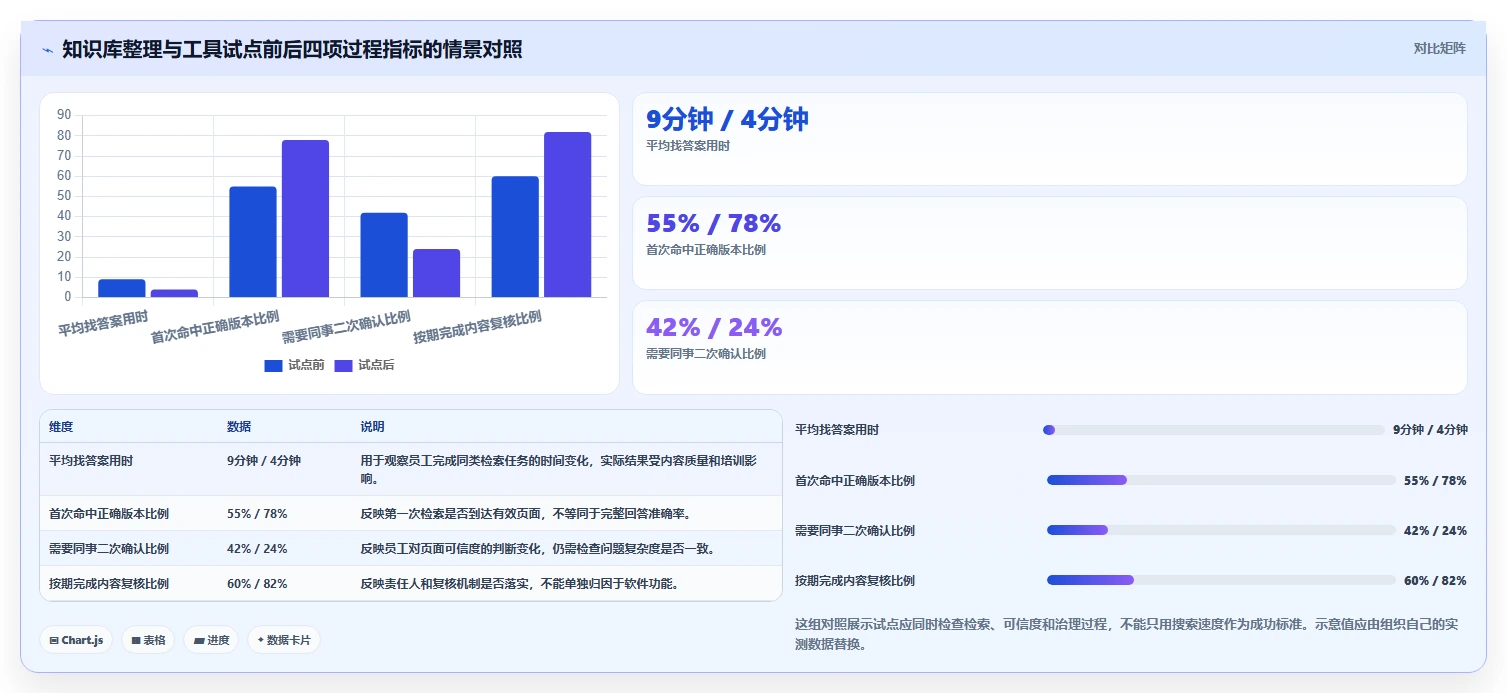This screenshot has width=1507, height=693.
Task: Click table value 9分钟 / 4分钟
Action: pos(264,461)
